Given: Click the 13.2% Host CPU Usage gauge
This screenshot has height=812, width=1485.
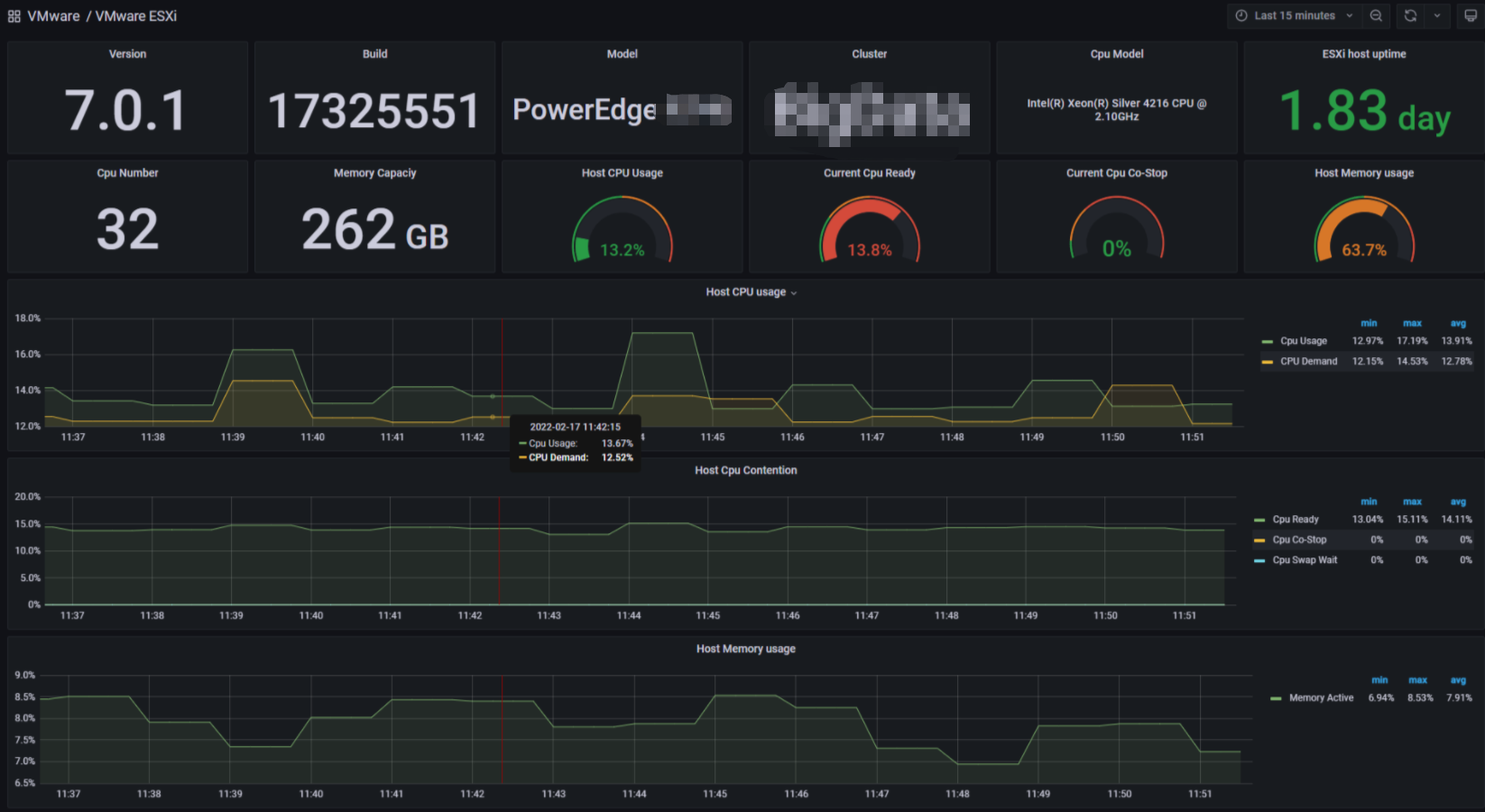Looking at the screenshot, I should (x=622, y=231).
